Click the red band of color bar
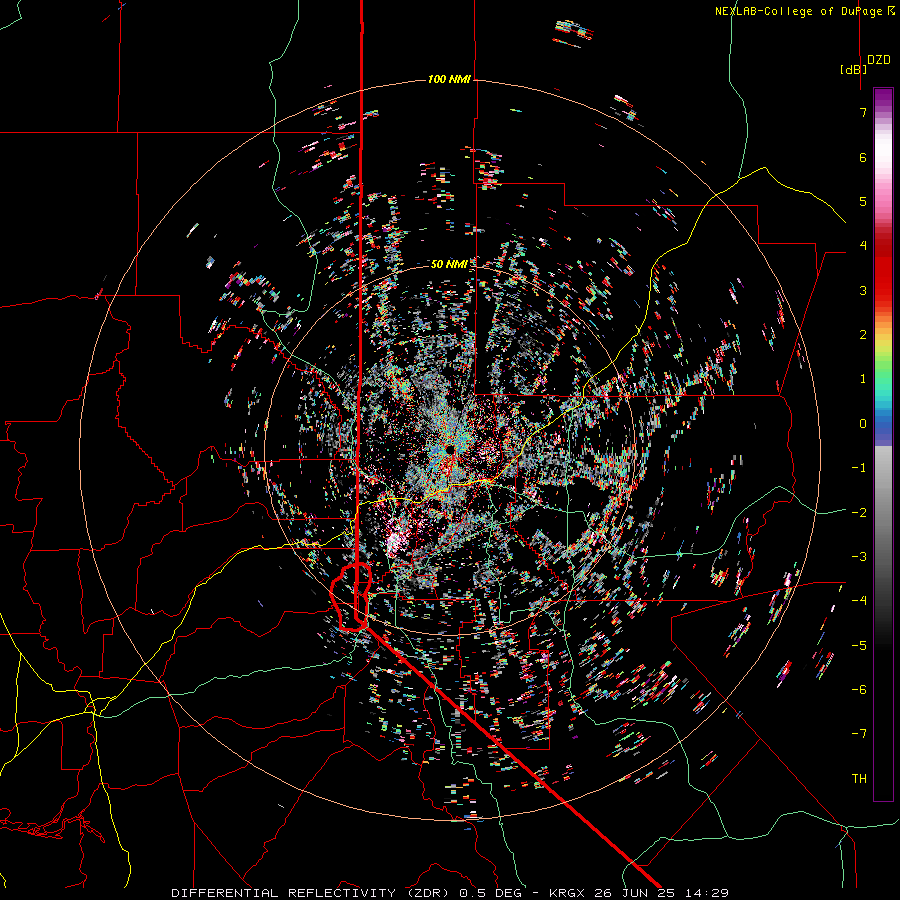 883,270
